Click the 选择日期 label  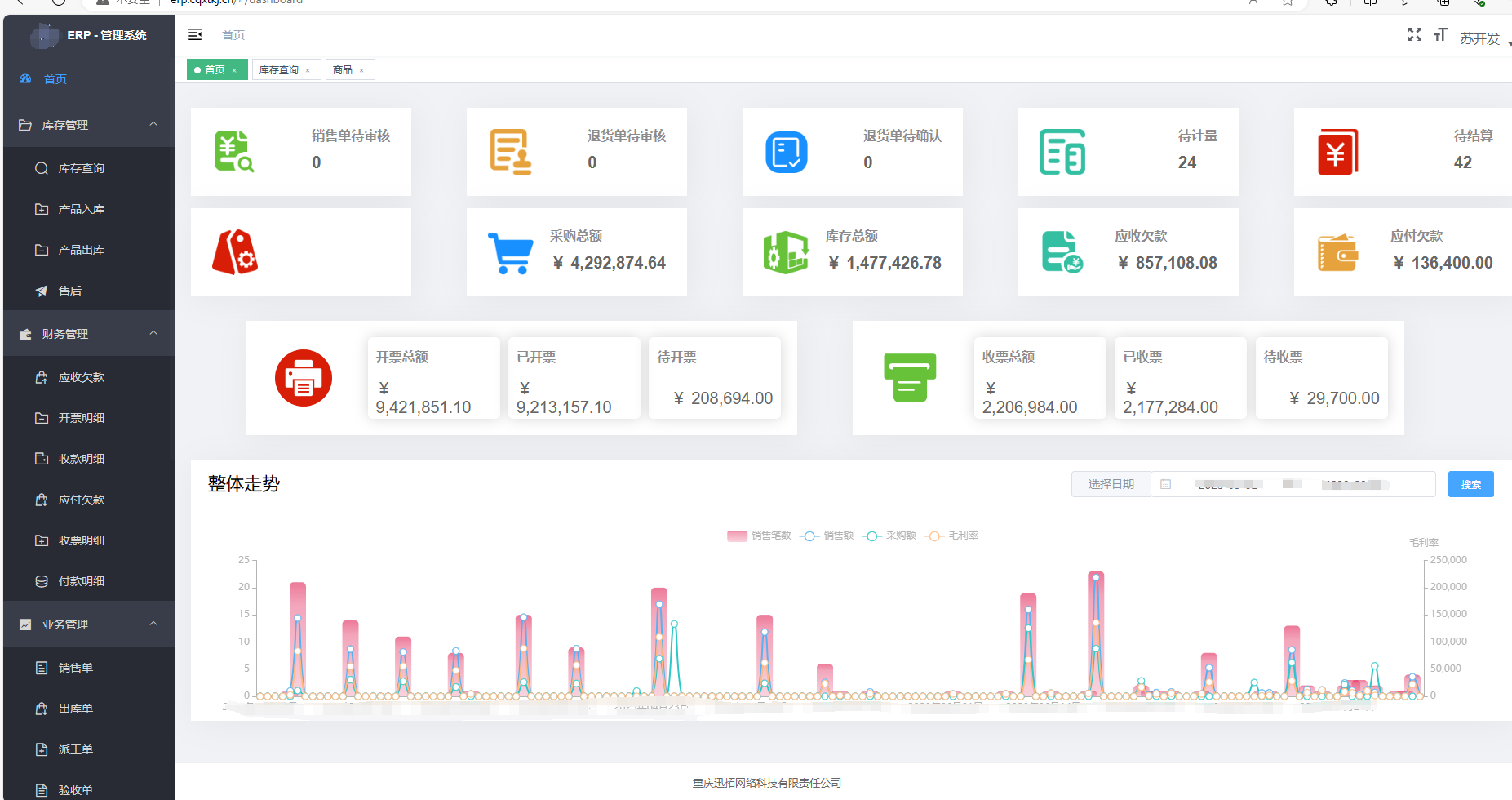pos(1111,484)
